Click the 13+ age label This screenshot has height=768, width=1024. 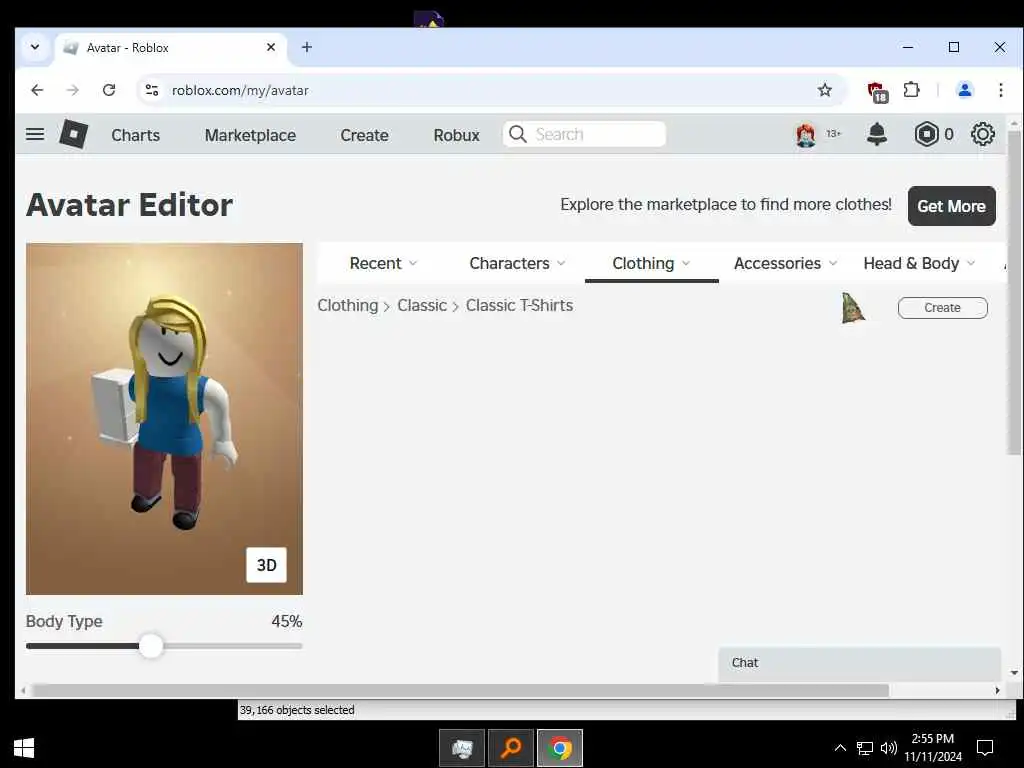click(833, 134)
